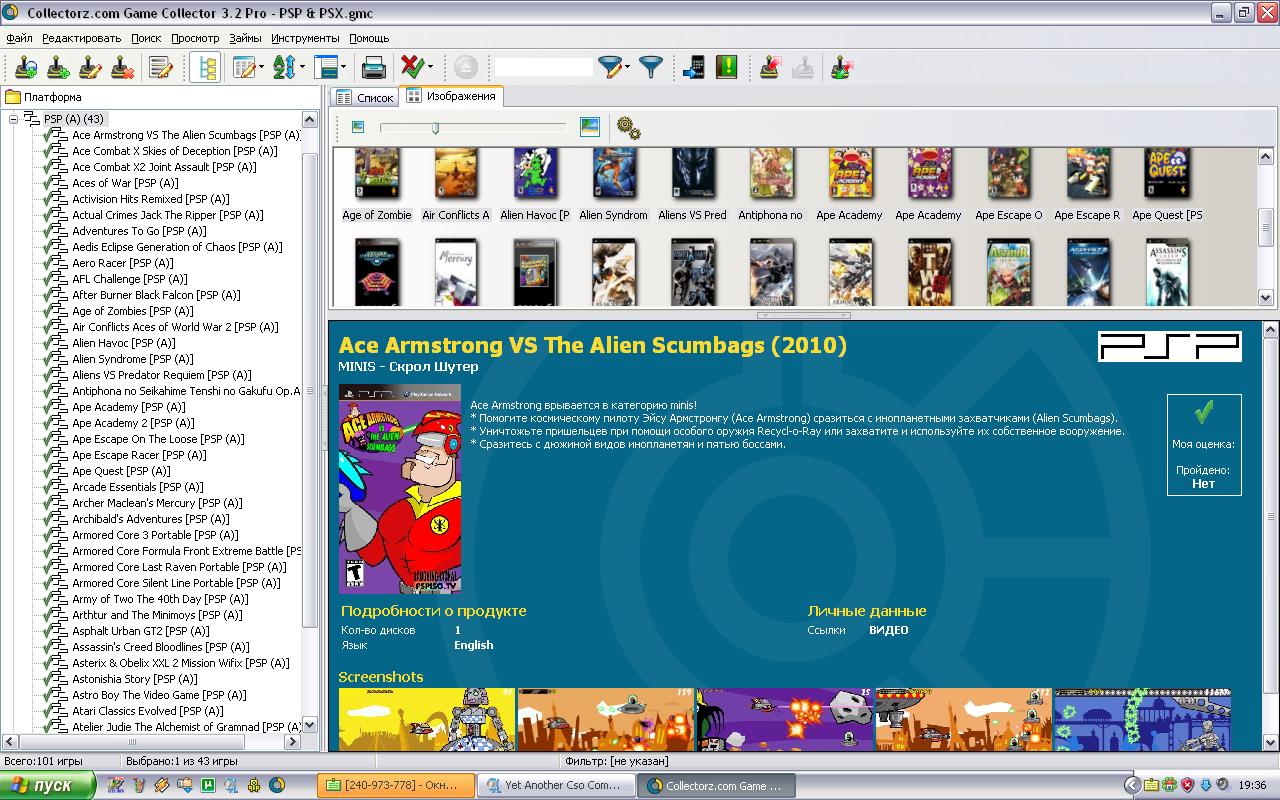The image size is (1280, 800).
Task: Switch to the Изображения tab
Action: coord(451,96)
